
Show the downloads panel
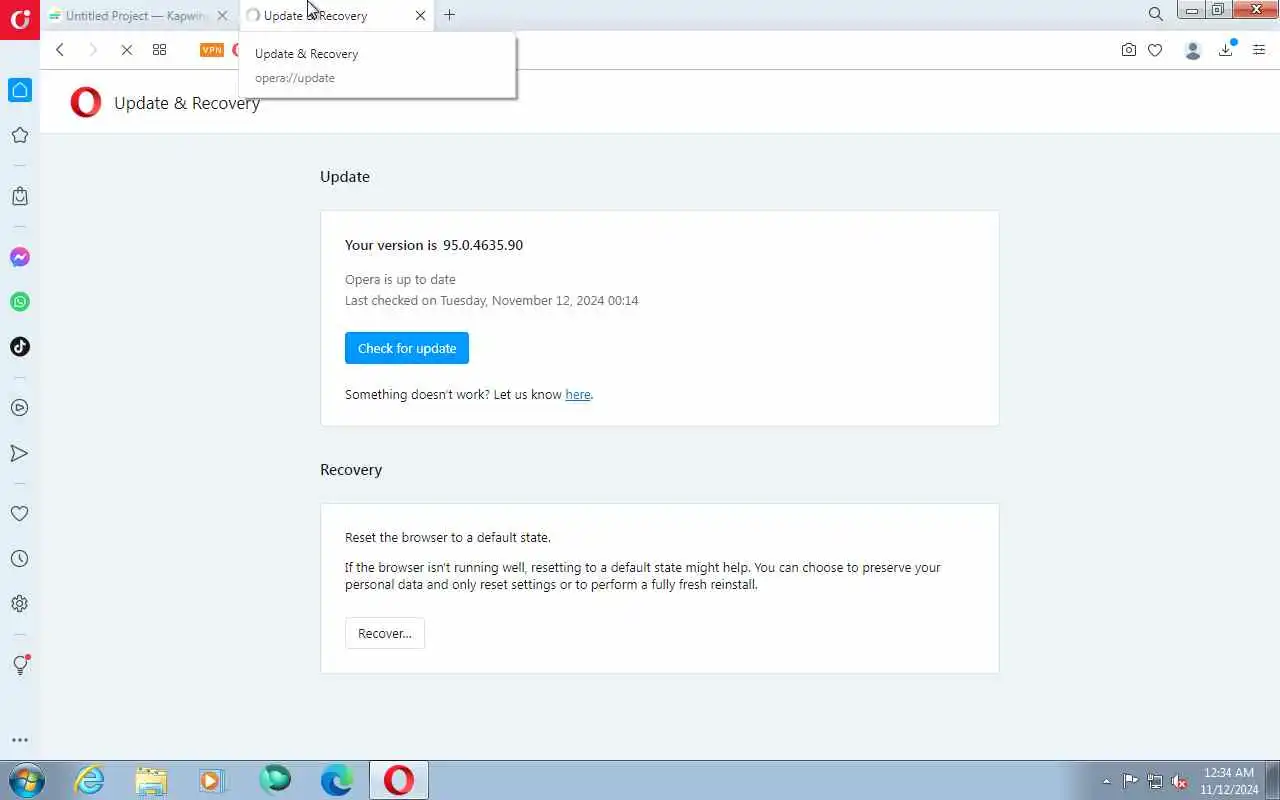[1226, 50]
